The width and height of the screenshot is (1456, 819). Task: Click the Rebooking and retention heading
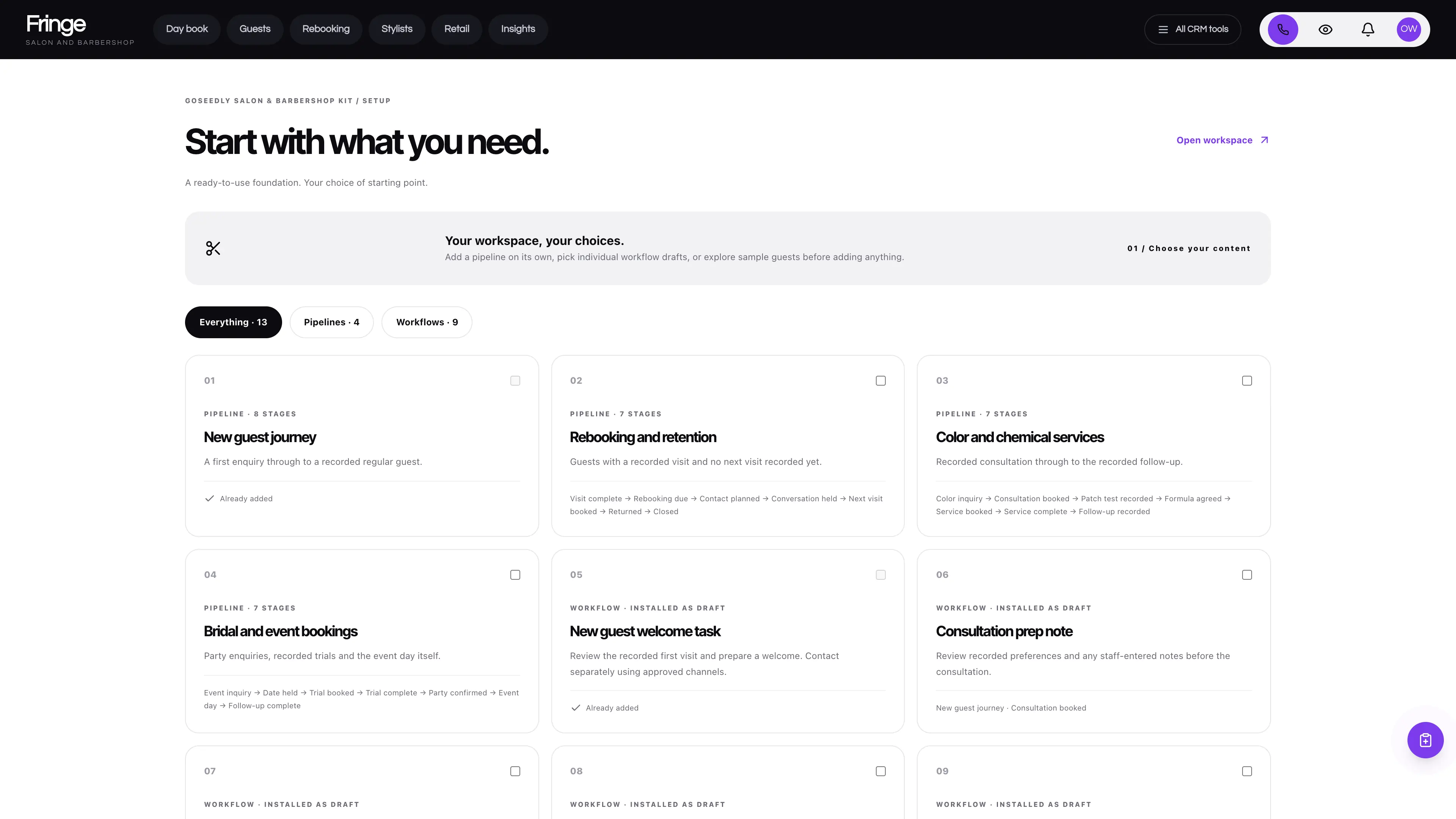click(x=643, y=438)
